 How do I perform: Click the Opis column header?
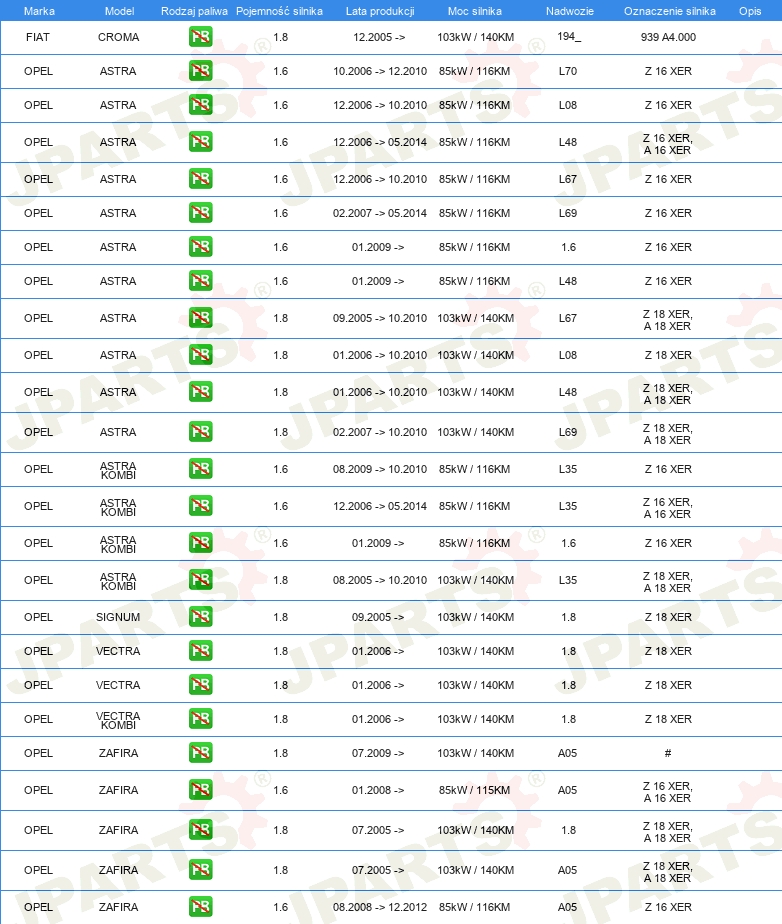[750, 11]
